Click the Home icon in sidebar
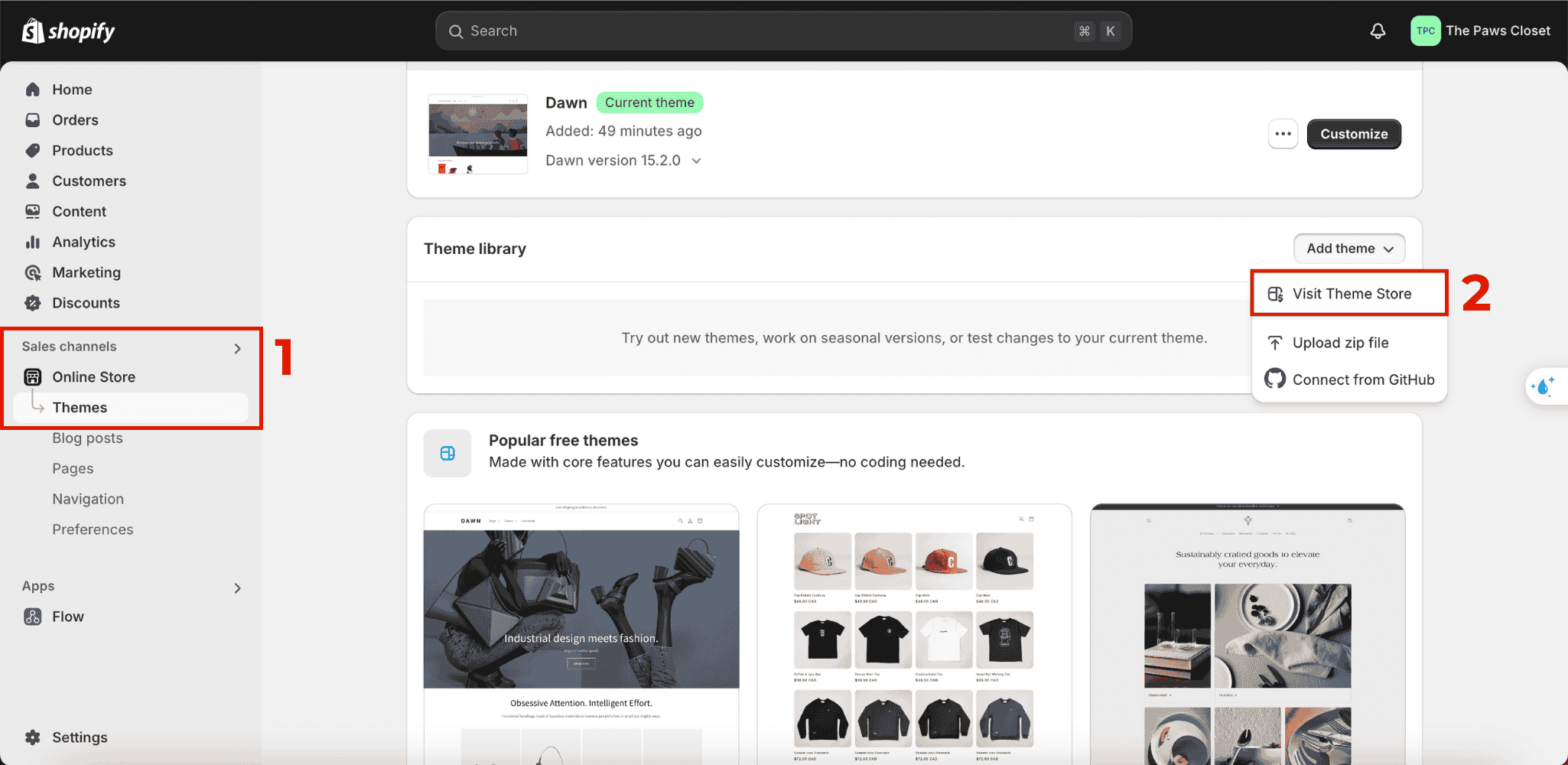 [33, 90]
